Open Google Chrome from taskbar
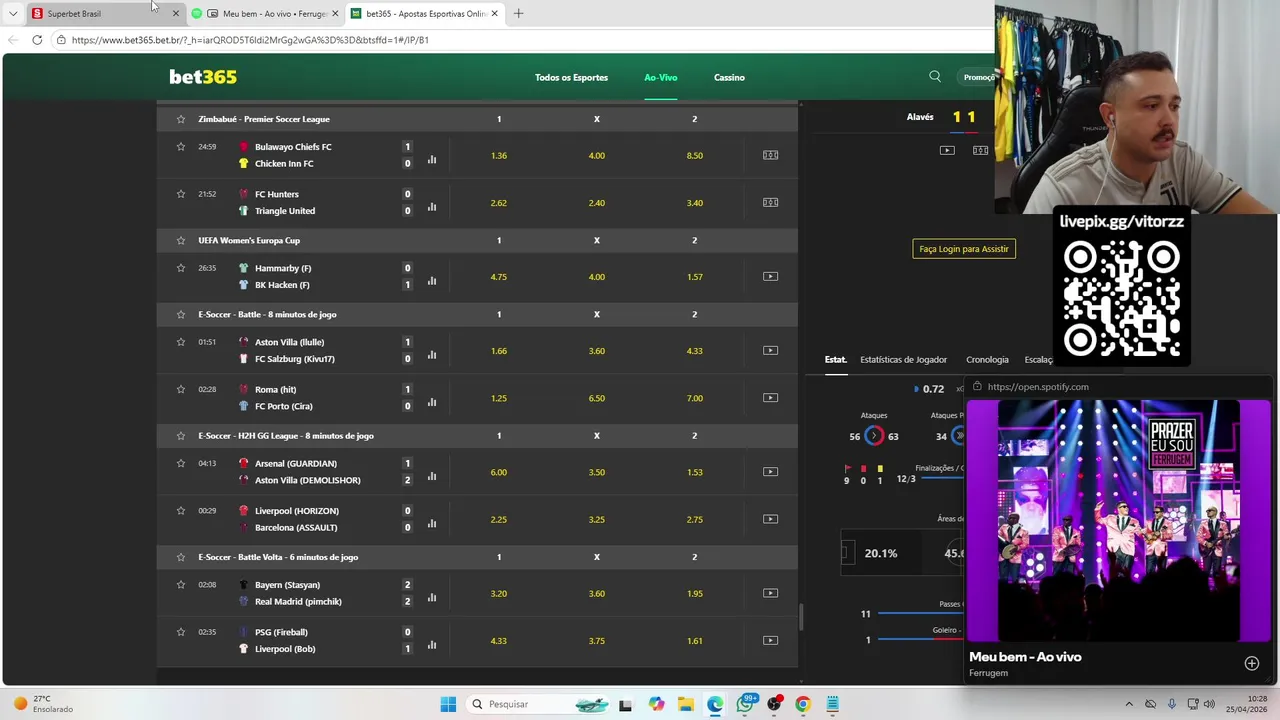Image resolution: width=1280 pixels, height=720 pixels. [x=802, y=704]
